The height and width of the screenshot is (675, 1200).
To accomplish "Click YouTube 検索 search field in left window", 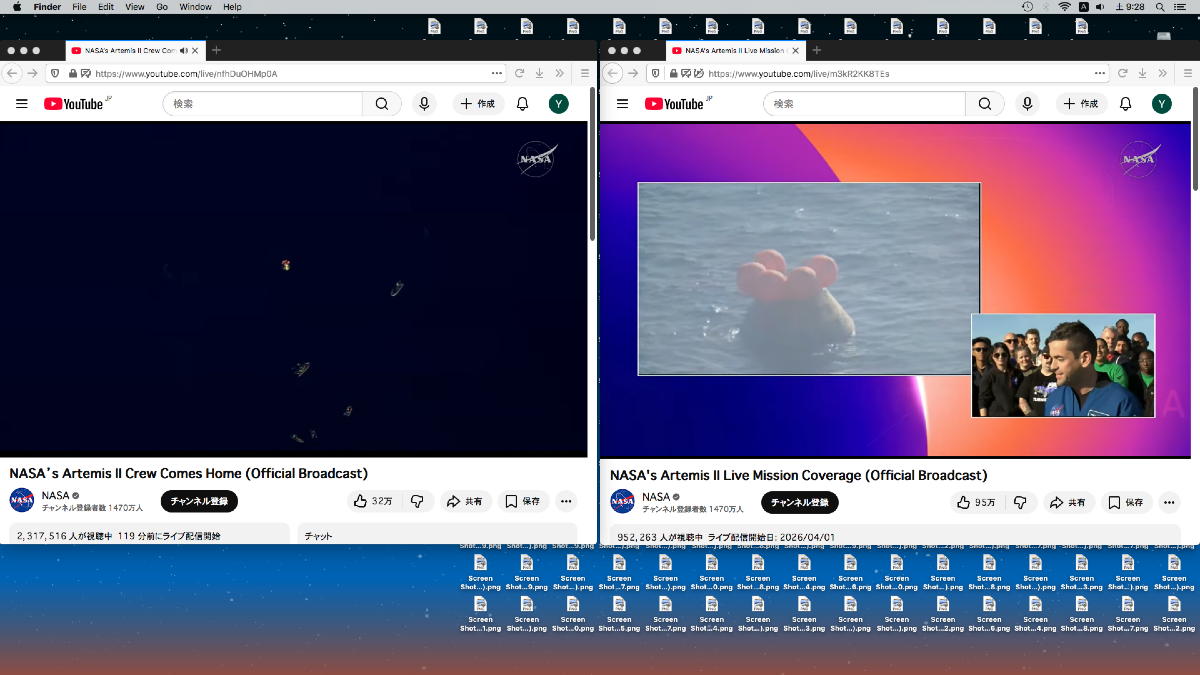I will 263,104.
